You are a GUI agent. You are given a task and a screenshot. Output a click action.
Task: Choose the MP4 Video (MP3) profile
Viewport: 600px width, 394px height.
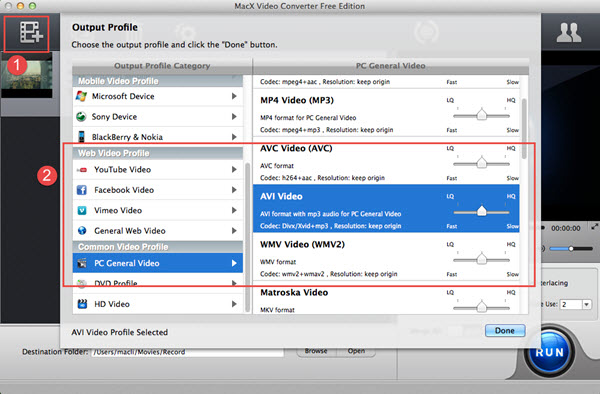click(x=386, y=113)
